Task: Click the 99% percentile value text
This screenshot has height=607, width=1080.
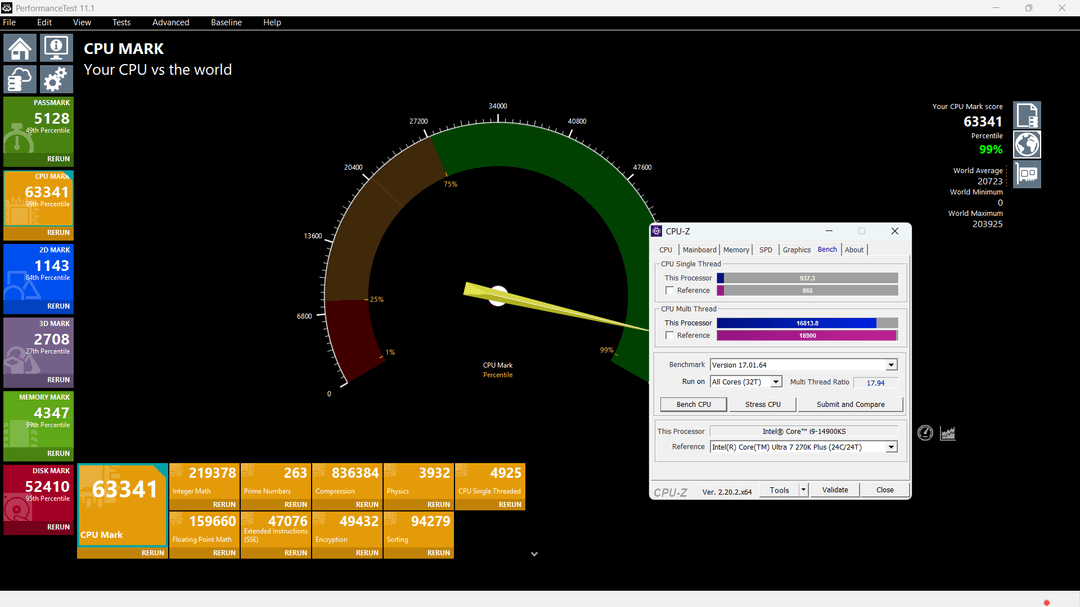Action: pos(990,150)
